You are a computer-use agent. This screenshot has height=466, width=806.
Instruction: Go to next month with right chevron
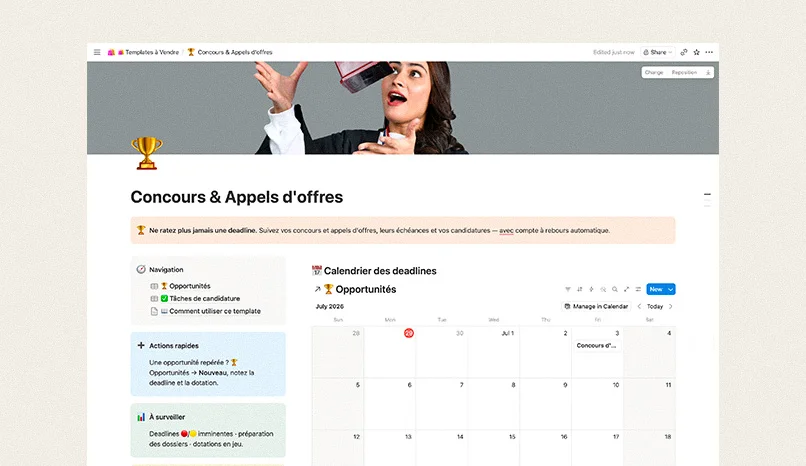click(x=670, y=306)
